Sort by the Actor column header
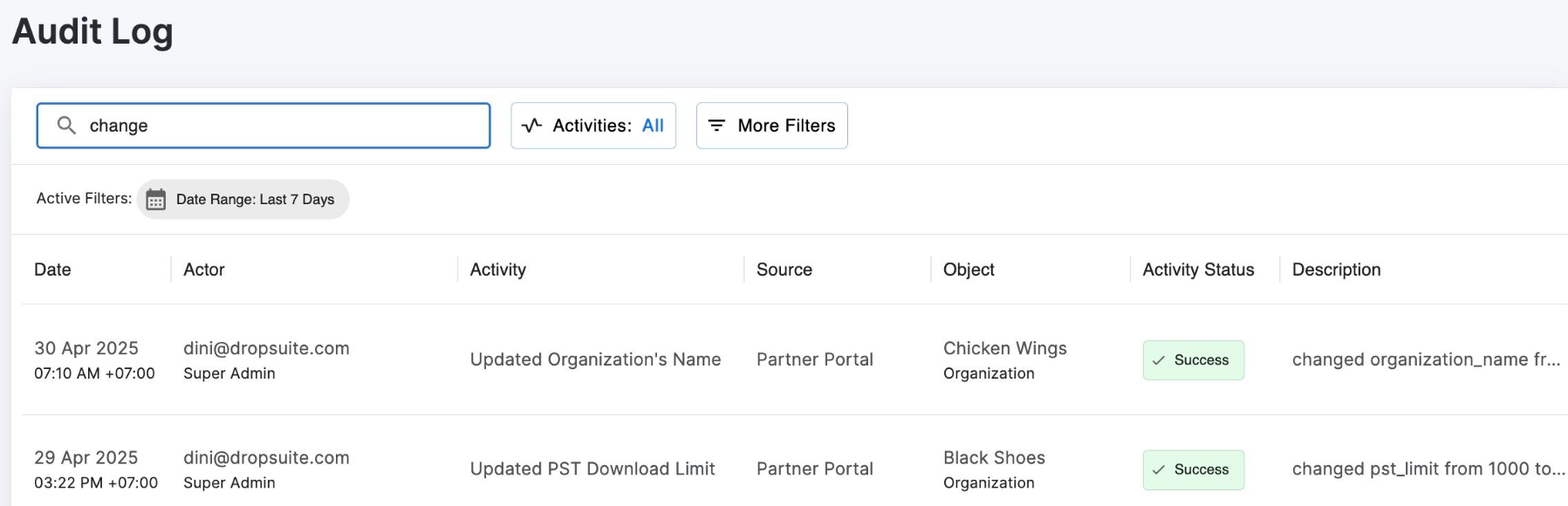1568x506 pixels. [204, 270]
